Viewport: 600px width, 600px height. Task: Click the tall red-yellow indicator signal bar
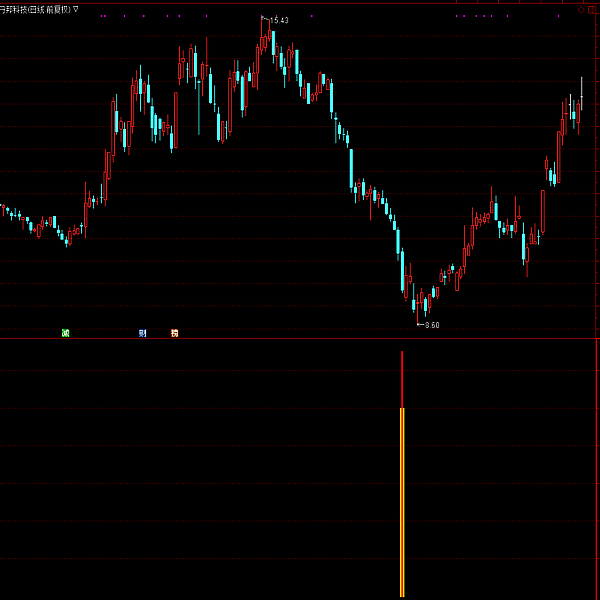coord(402,500)
